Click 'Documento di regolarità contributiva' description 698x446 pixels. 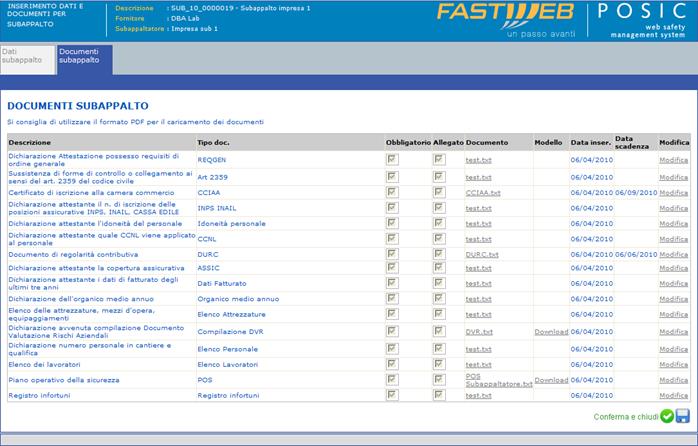pyautogui.click(x=73, y=255)
